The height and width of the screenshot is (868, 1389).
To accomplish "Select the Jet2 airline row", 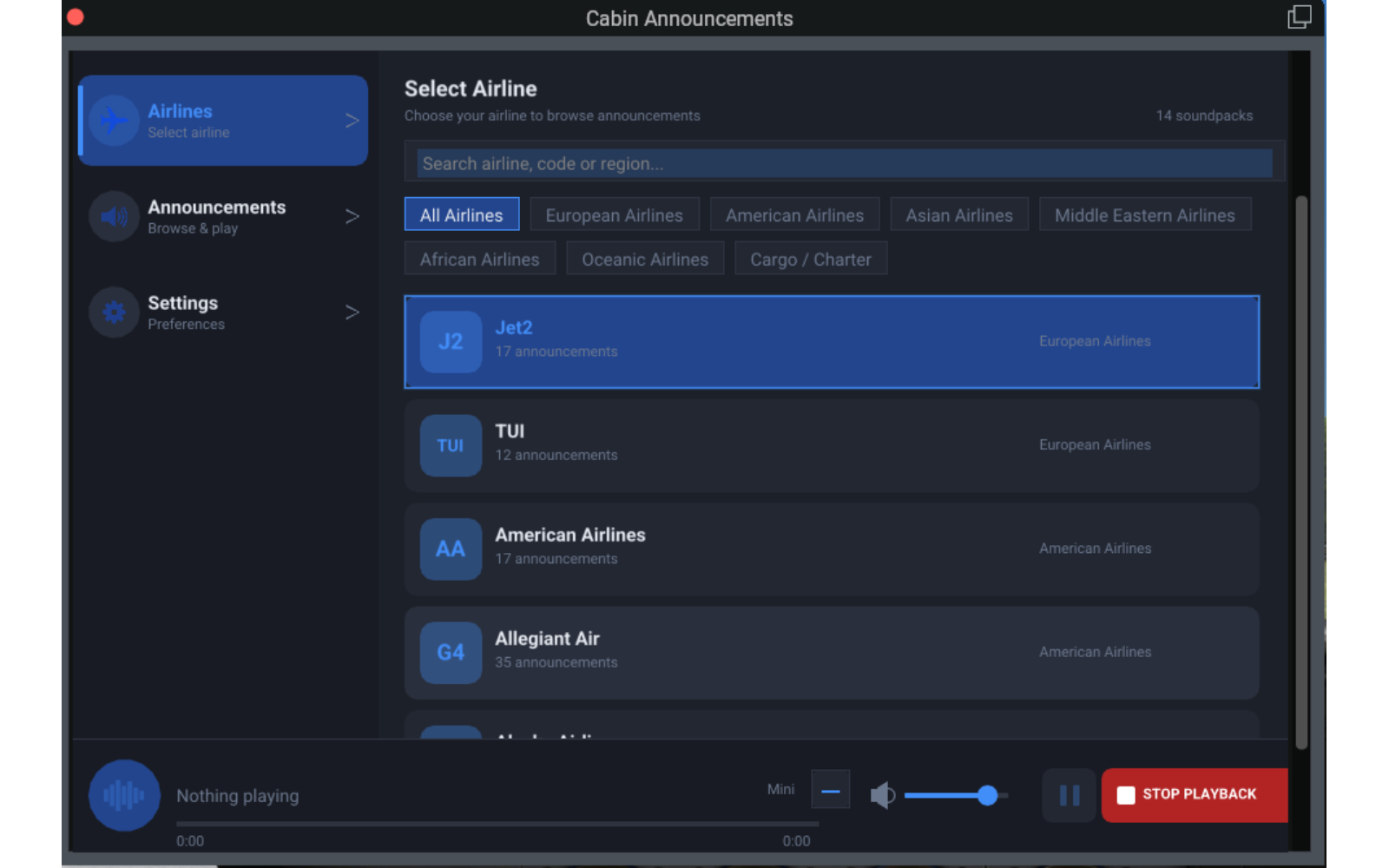I will point(832,342).
